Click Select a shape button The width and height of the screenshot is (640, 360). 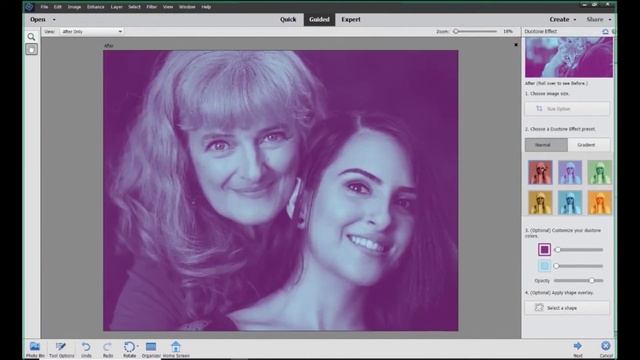point(567,308)
